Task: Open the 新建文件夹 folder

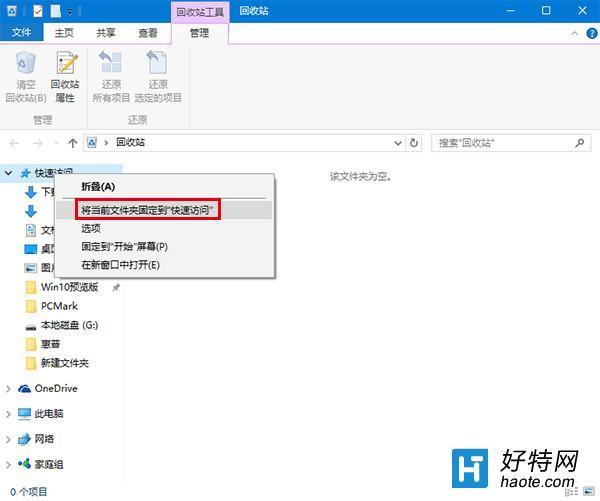Action: [57, 363]
